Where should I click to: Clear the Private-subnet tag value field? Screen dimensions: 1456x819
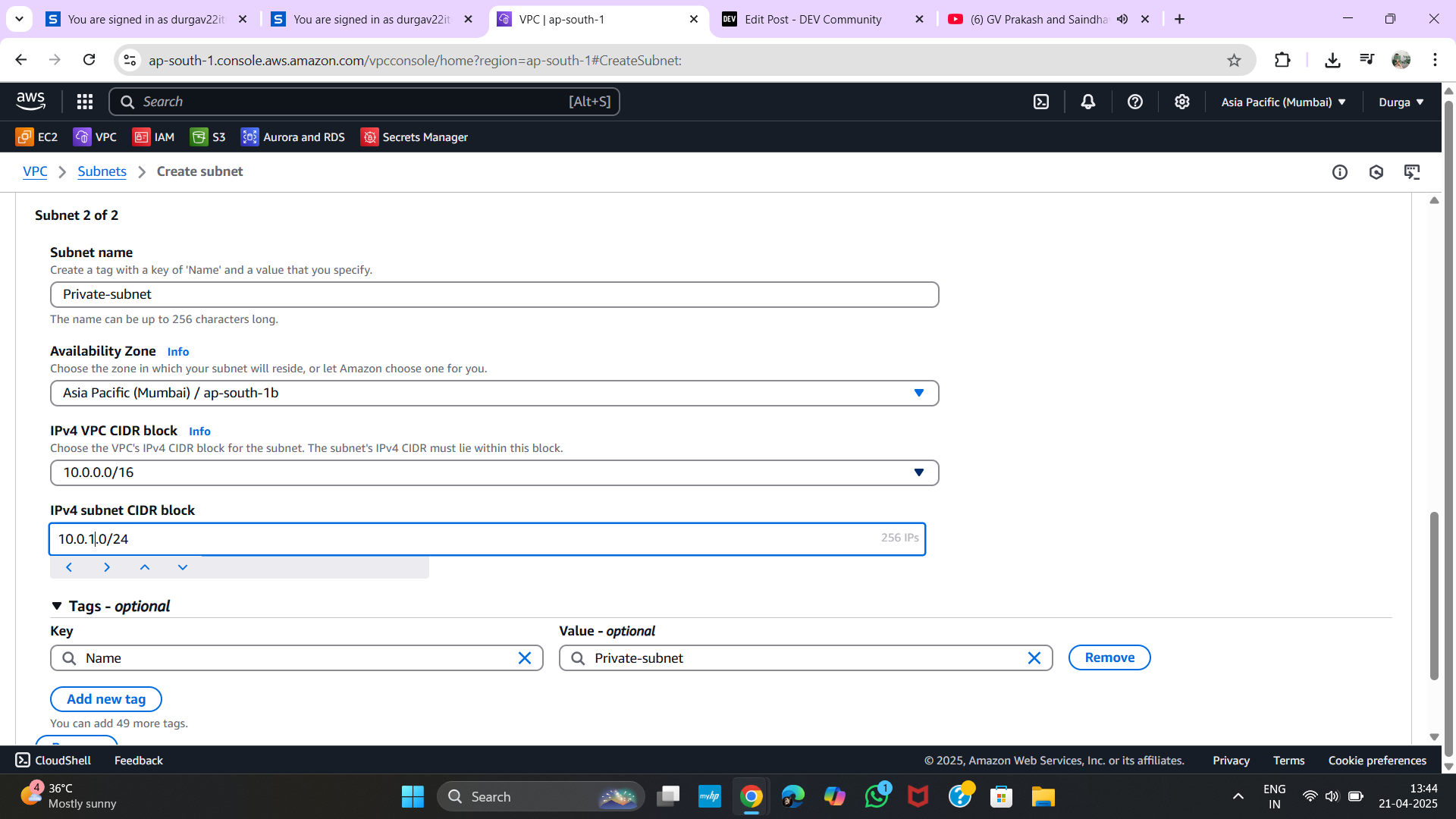[x=1034, y=658]
